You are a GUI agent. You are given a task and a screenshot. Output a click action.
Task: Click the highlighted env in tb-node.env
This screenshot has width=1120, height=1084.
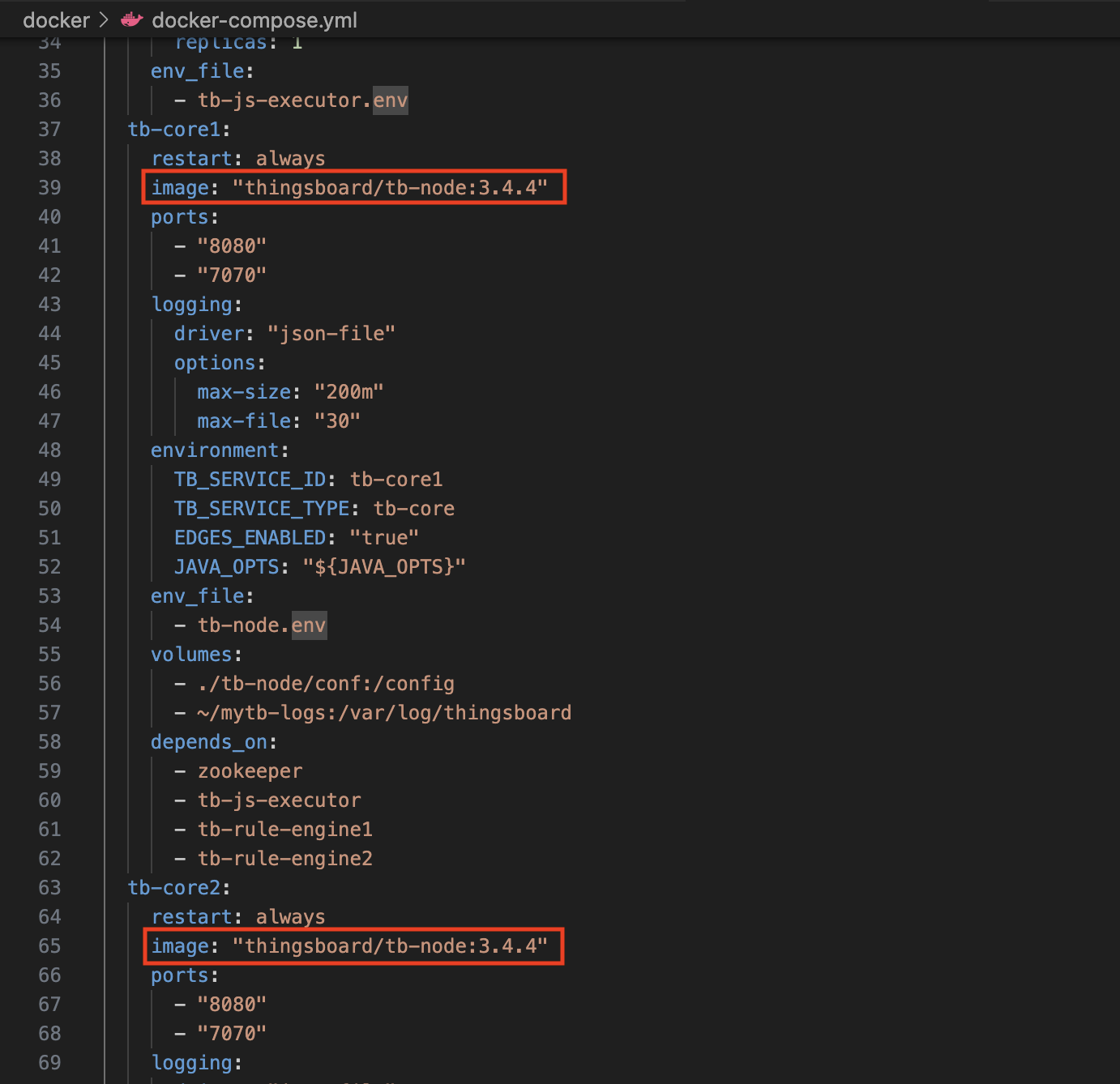click(309, 625)
